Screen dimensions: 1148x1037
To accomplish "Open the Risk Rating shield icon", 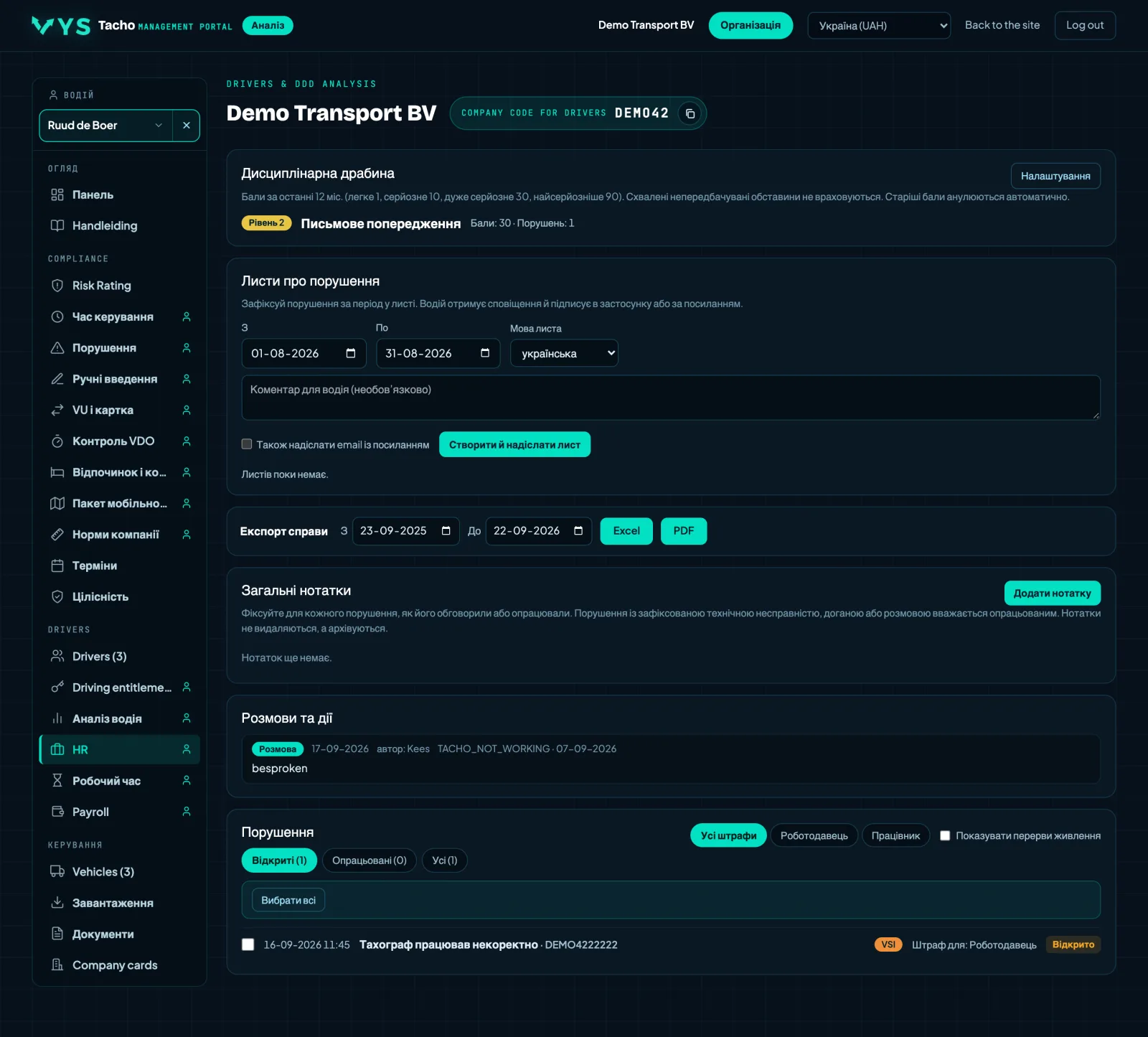I will tap(57, 286).
